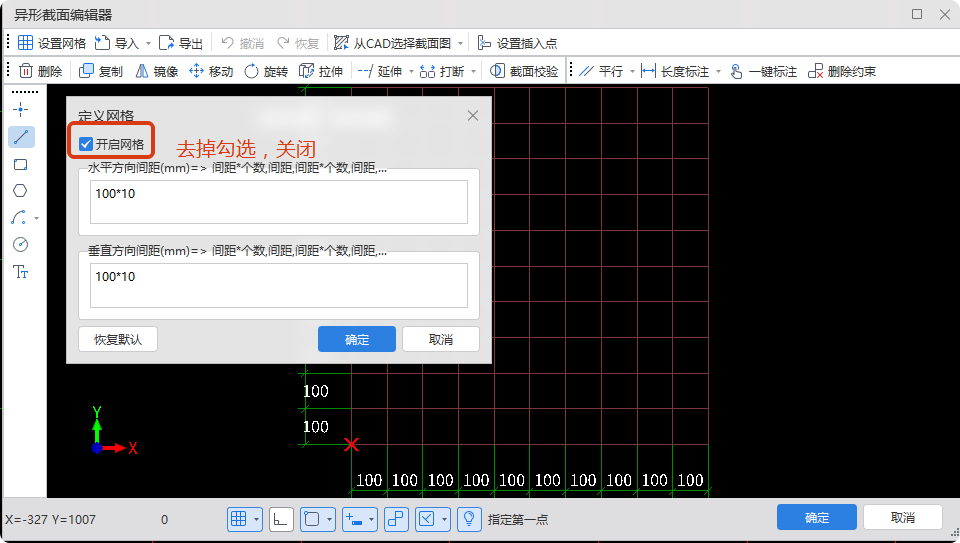Select the text annotation tool
Screen dimensions: 960x543
click(x=21, y=272)
